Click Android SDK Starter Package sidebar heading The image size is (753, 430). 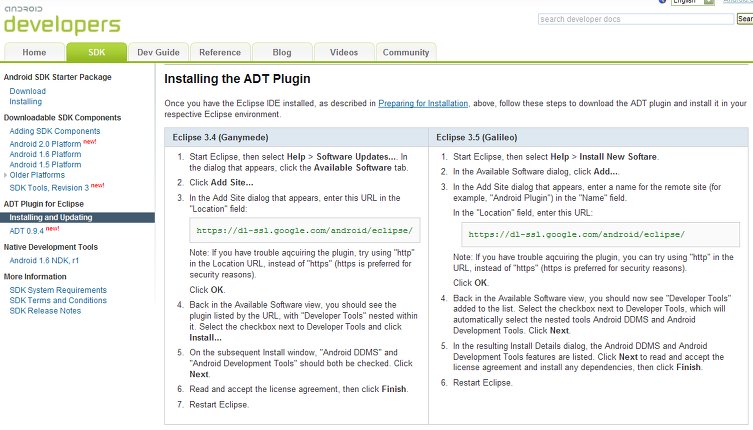(58, 77)
